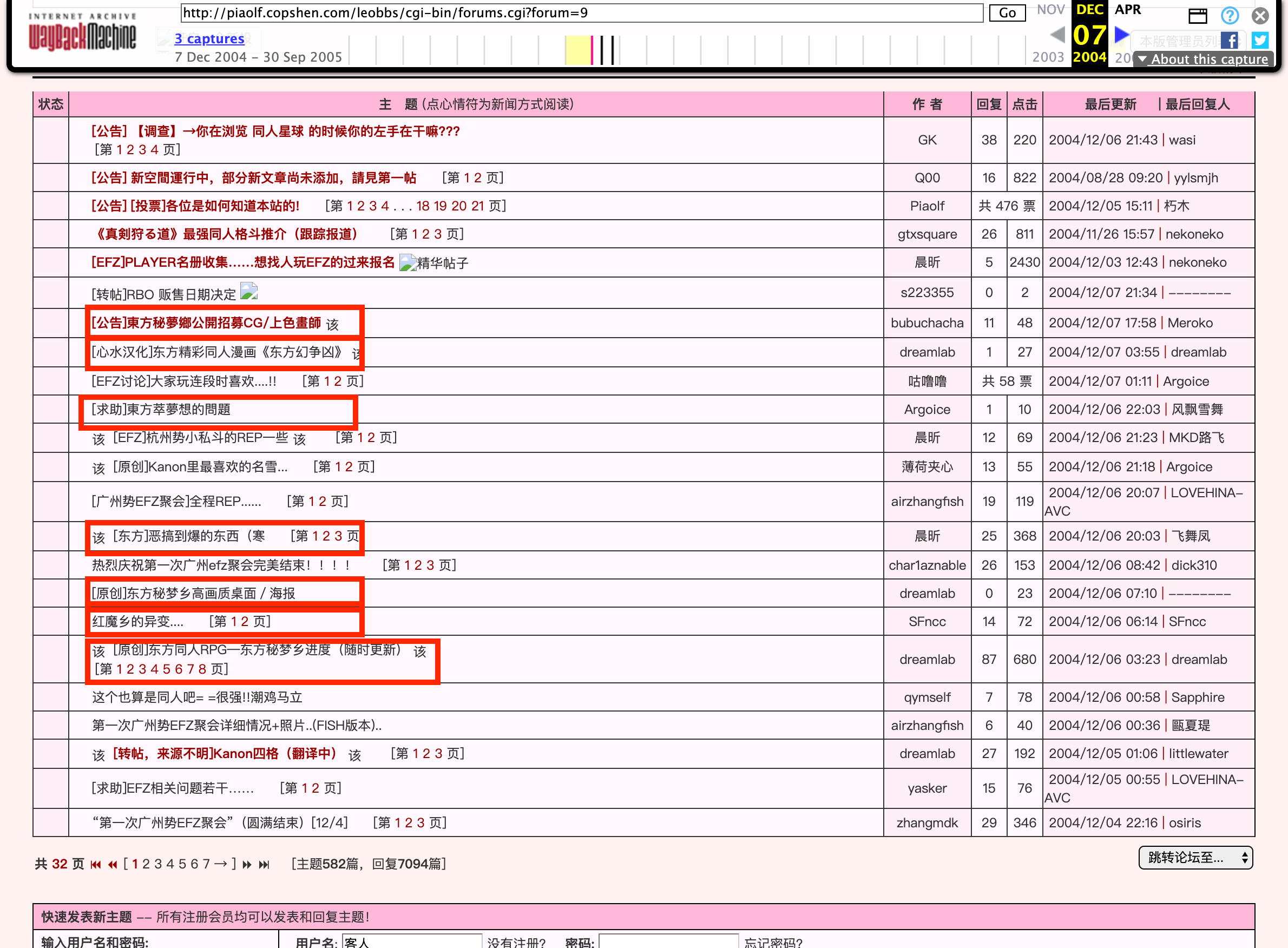Open 東方秘夢鄉公開招募CG thread

(206, 323)
